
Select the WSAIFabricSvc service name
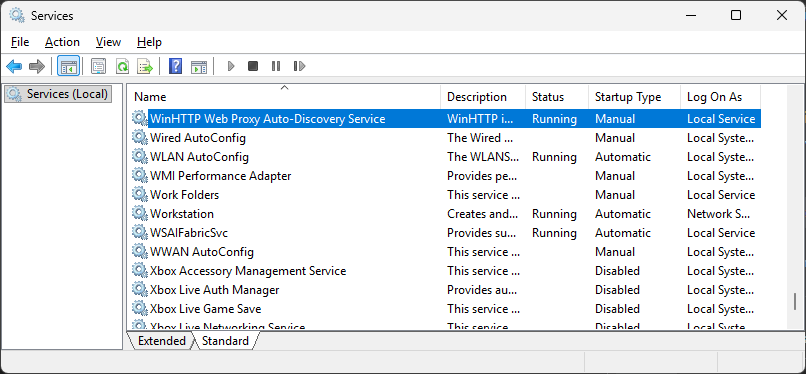click(x=189, y=233)
